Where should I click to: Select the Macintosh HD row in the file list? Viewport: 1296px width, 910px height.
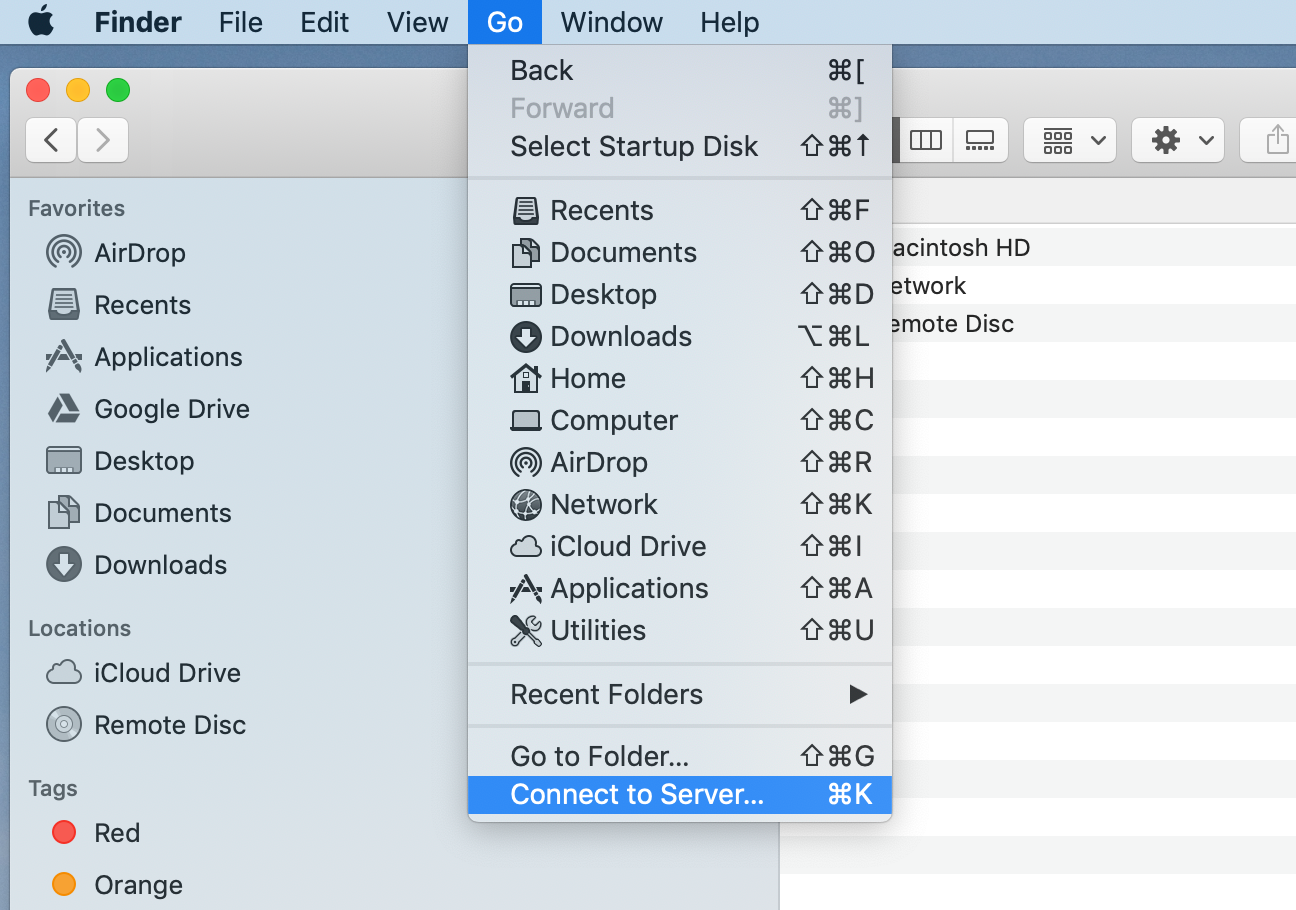[x=1093, y=247]
